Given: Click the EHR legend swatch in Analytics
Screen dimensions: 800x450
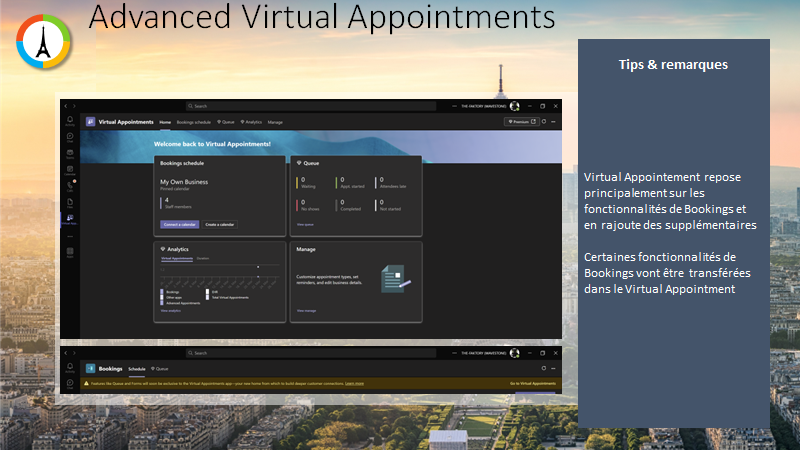Looking at the screenshot, I should (207, 292).
